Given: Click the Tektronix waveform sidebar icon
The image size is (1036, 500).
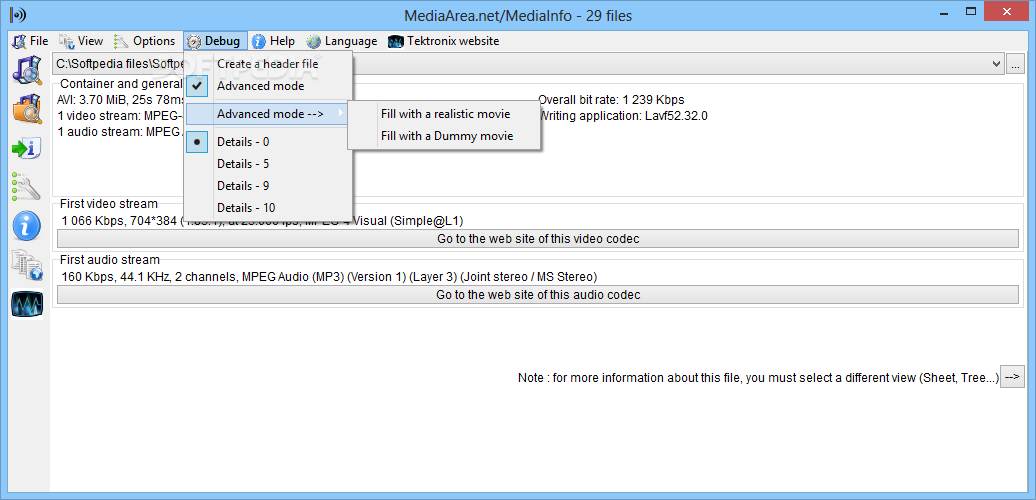Looking at the screenshot, I should (x=27, y=304).
